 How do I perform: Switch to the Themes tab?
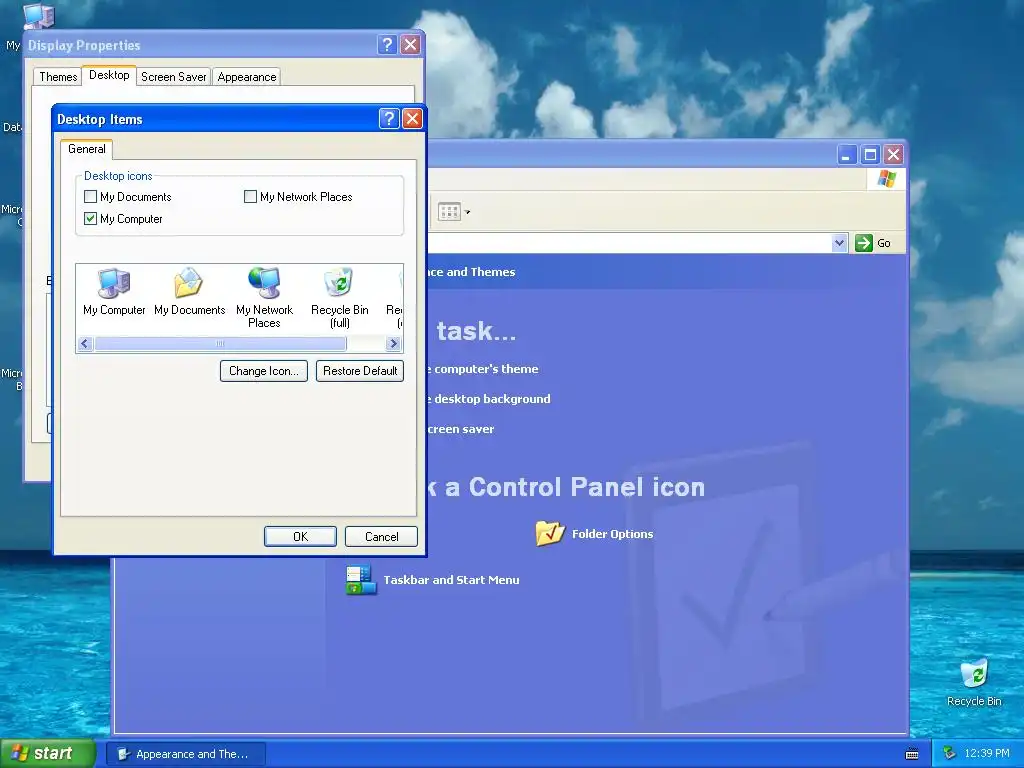click(58, 76)
